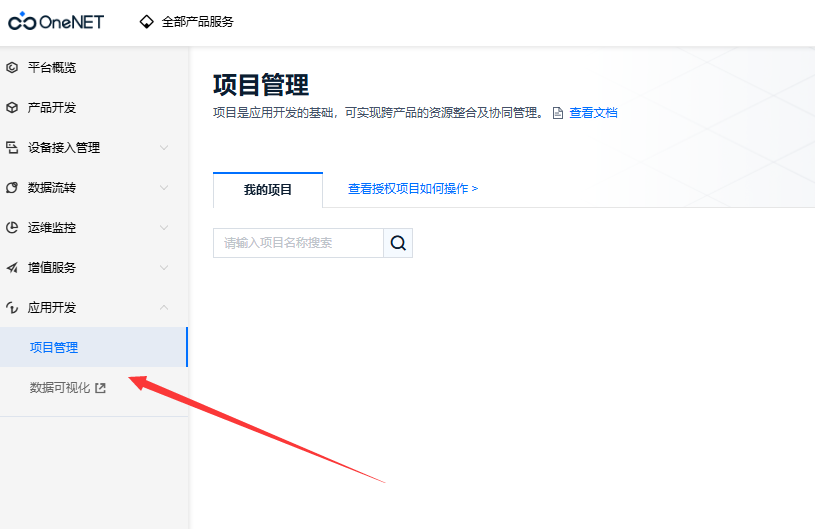Switch to the 我的项目 tab
Image resolution: width=815 pixels, height=529 pixels.
pyautogui.click(x=268, y=189)
